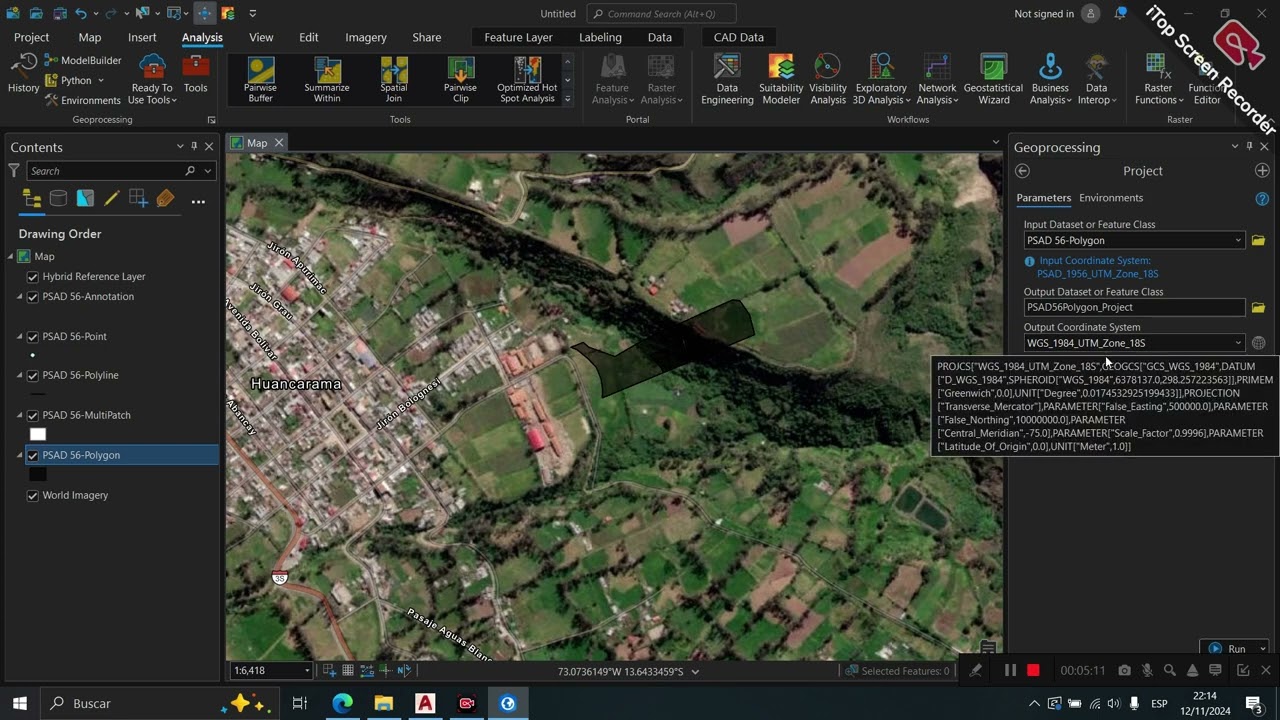The image size is (1280, 720).
Task: Click List By Editing pencil icon
Action: click(x=112, y=200)
